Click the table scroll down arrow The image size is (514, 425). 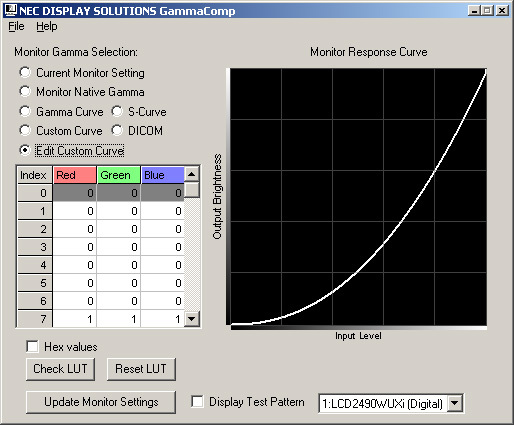(x=192, y=318)
